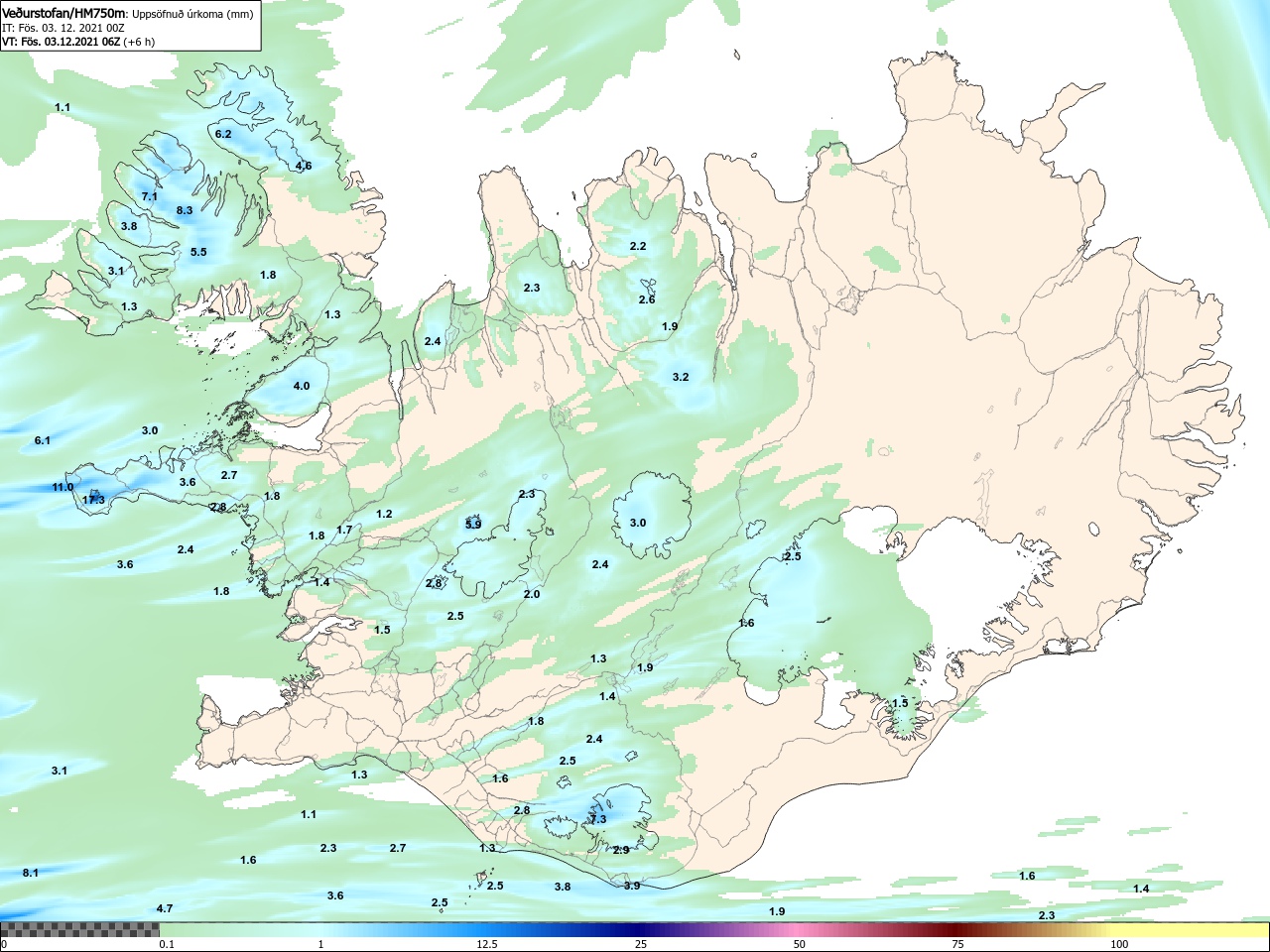Click the 2.2 precipitation value

(x=638, y=246)
